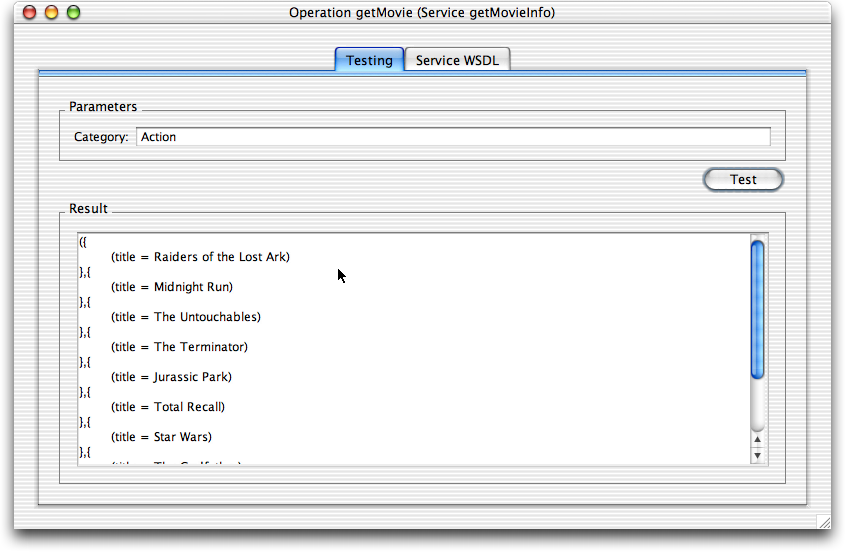Click the 'Jurassic Park' title line

pyautogui.click(x=171, y=377)
